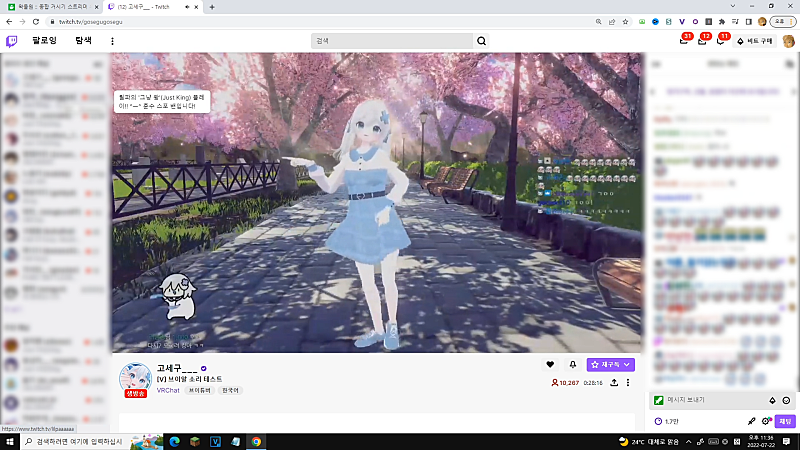Image resolution: width=800 pixels, height=450 pixels.
Task: Click the purple V extension icon
Action: (682, 22)
